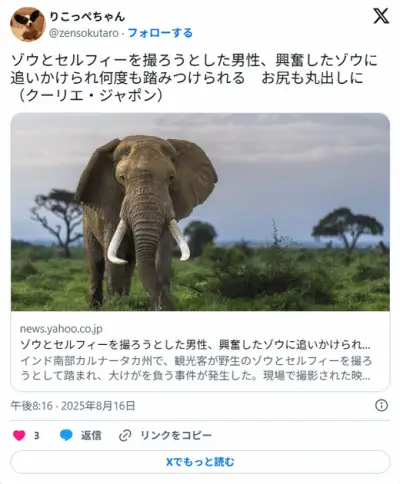The height and width of the screenshot is (484, 400).
Task: Click the X logo icon
Action: [x=381, y=16]
